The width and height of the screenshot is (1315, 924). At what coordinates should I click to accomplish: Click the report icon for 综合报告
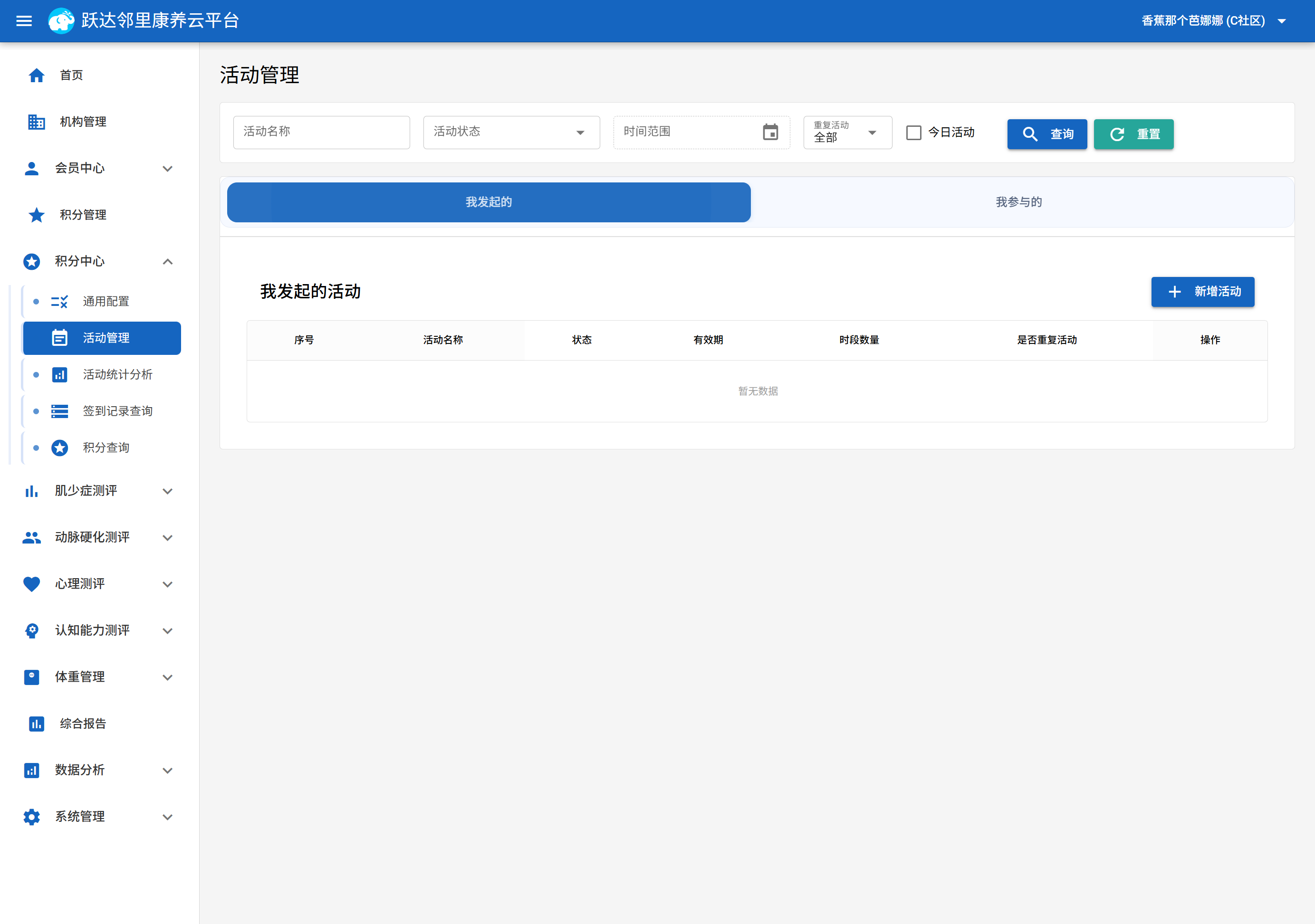pos(37,724)
